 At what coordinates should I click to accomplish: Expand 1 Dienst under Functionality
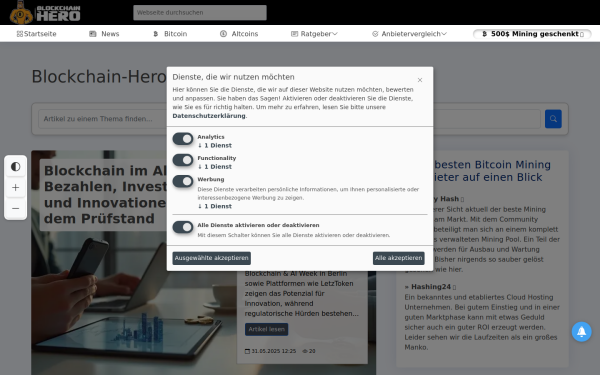coord(215,167)
